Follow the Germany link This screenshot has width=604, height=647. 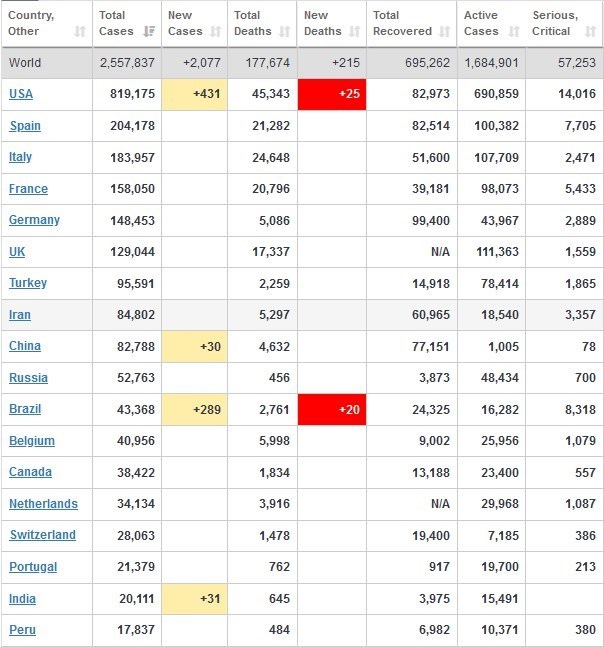[x=34, y=220]
